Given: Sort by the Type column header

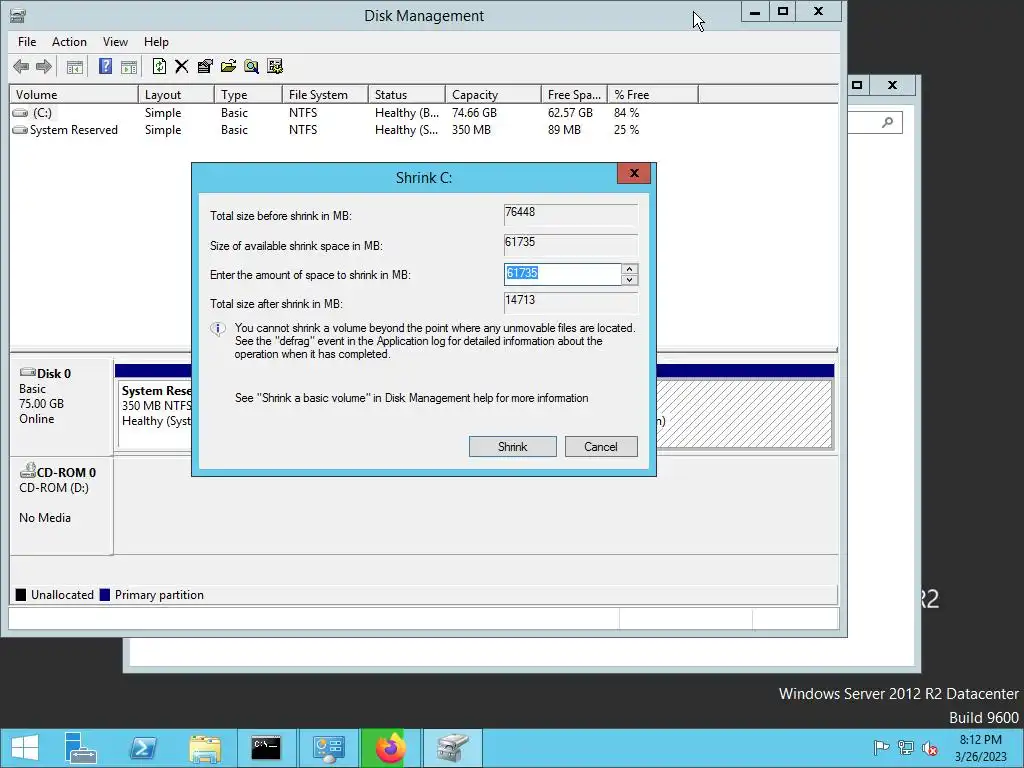Looking at the screenshot, I should 248,95.
